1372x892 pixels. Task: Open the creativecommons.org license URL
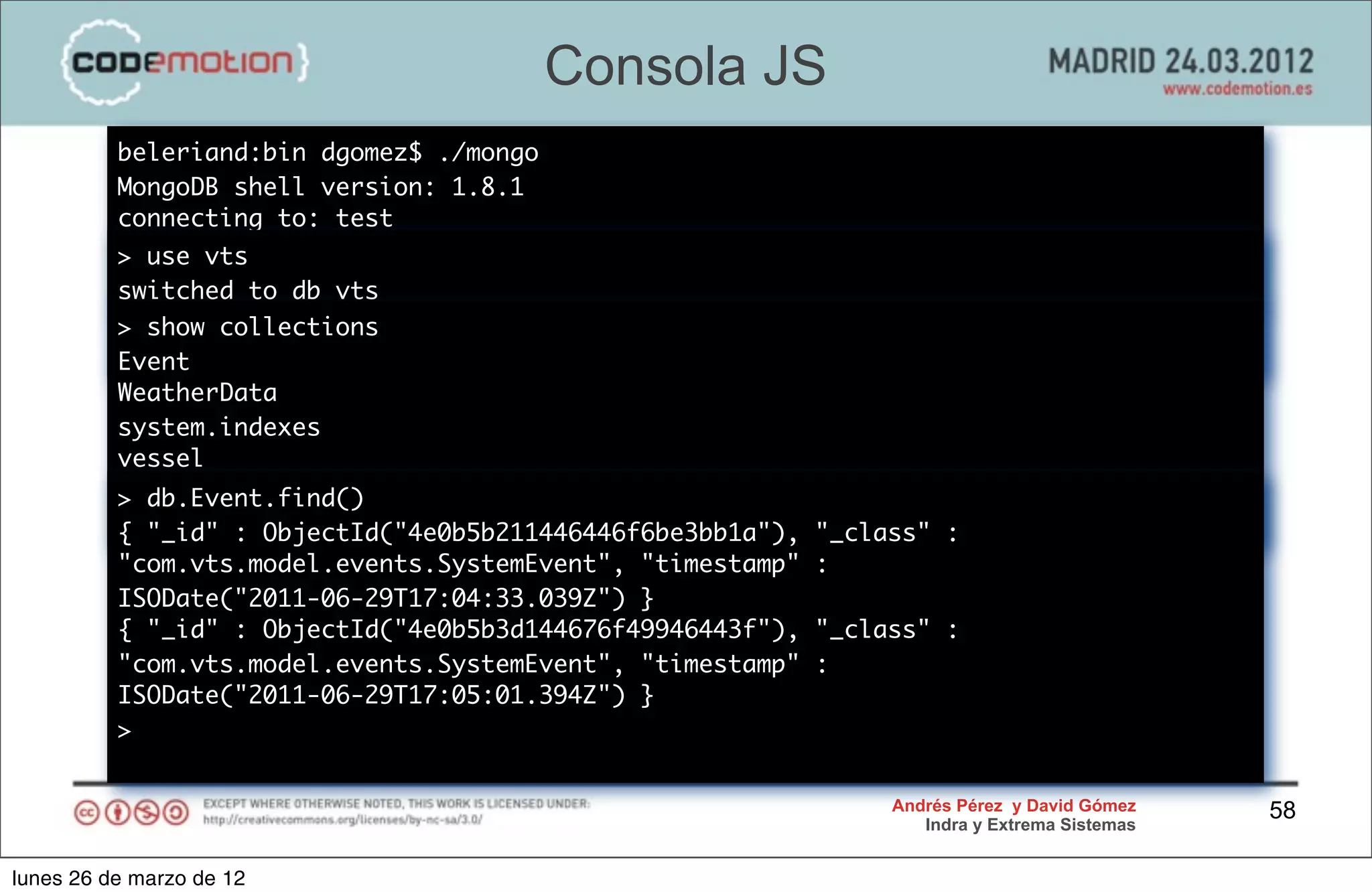pos(342,820)
